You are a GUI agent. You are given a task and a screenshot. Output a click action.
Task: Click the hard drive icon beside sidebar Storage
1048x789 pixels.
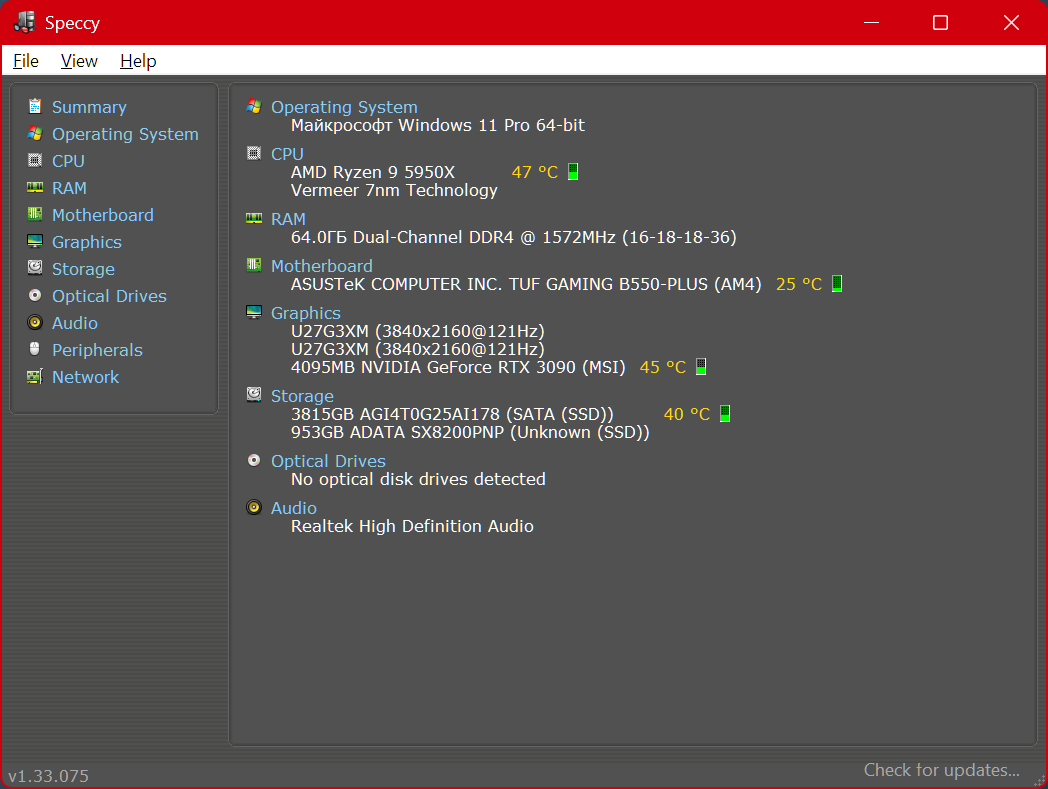tap(35, 268)
